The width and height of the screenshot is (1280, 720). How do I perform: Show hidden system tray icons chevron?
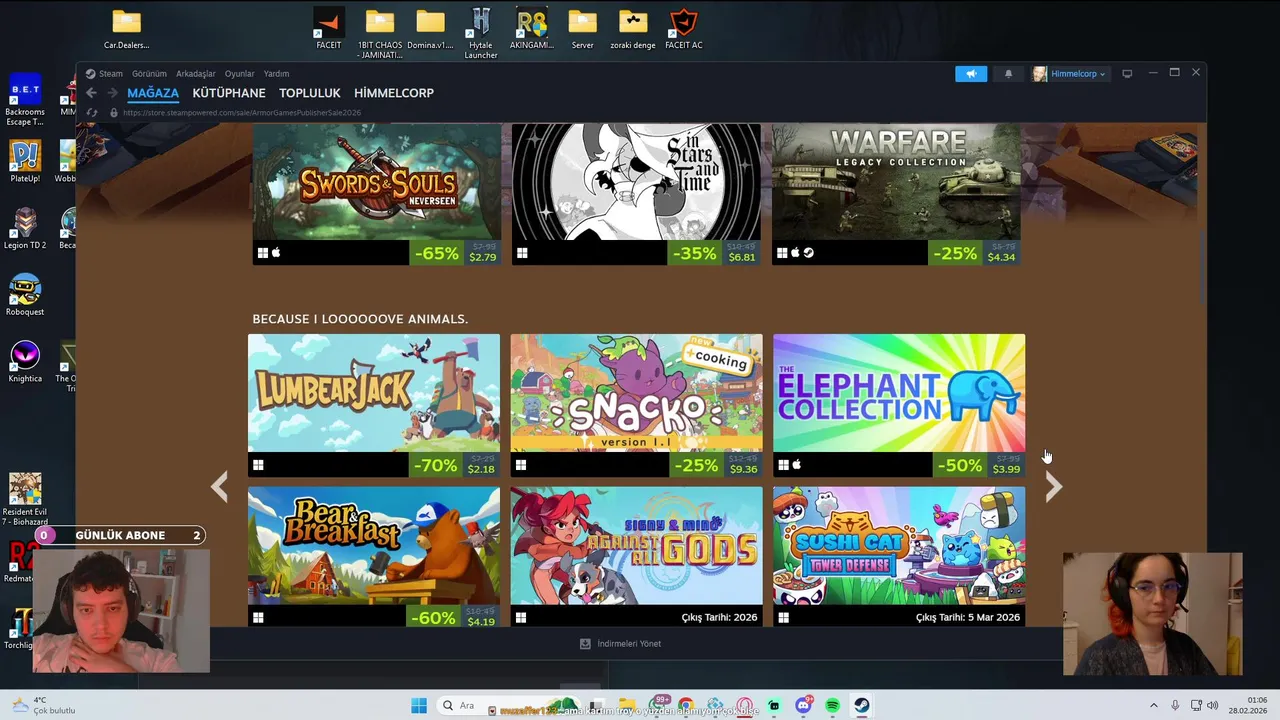tap(1153, 706)
